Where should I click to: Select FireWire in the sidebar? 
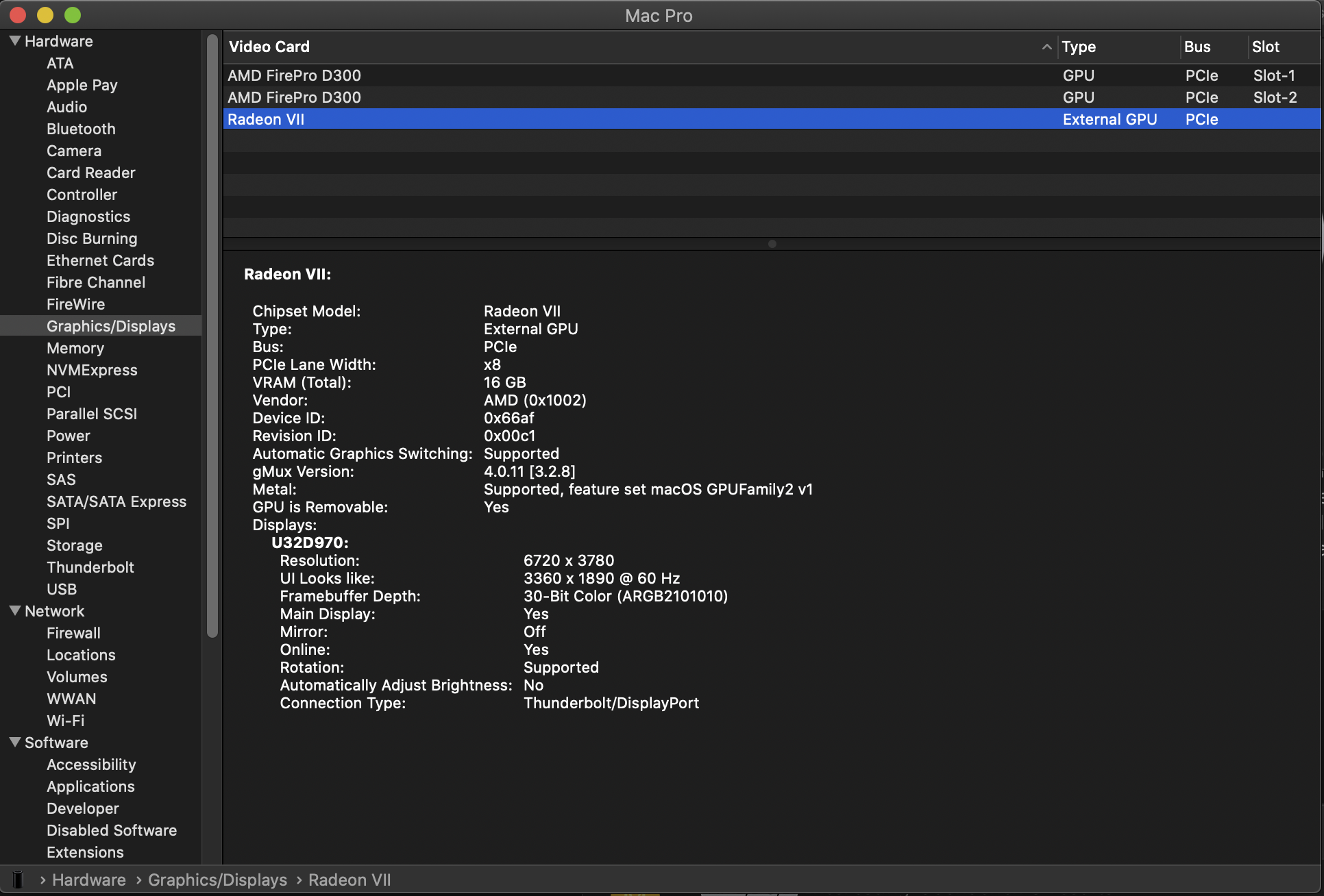(75, 304)
